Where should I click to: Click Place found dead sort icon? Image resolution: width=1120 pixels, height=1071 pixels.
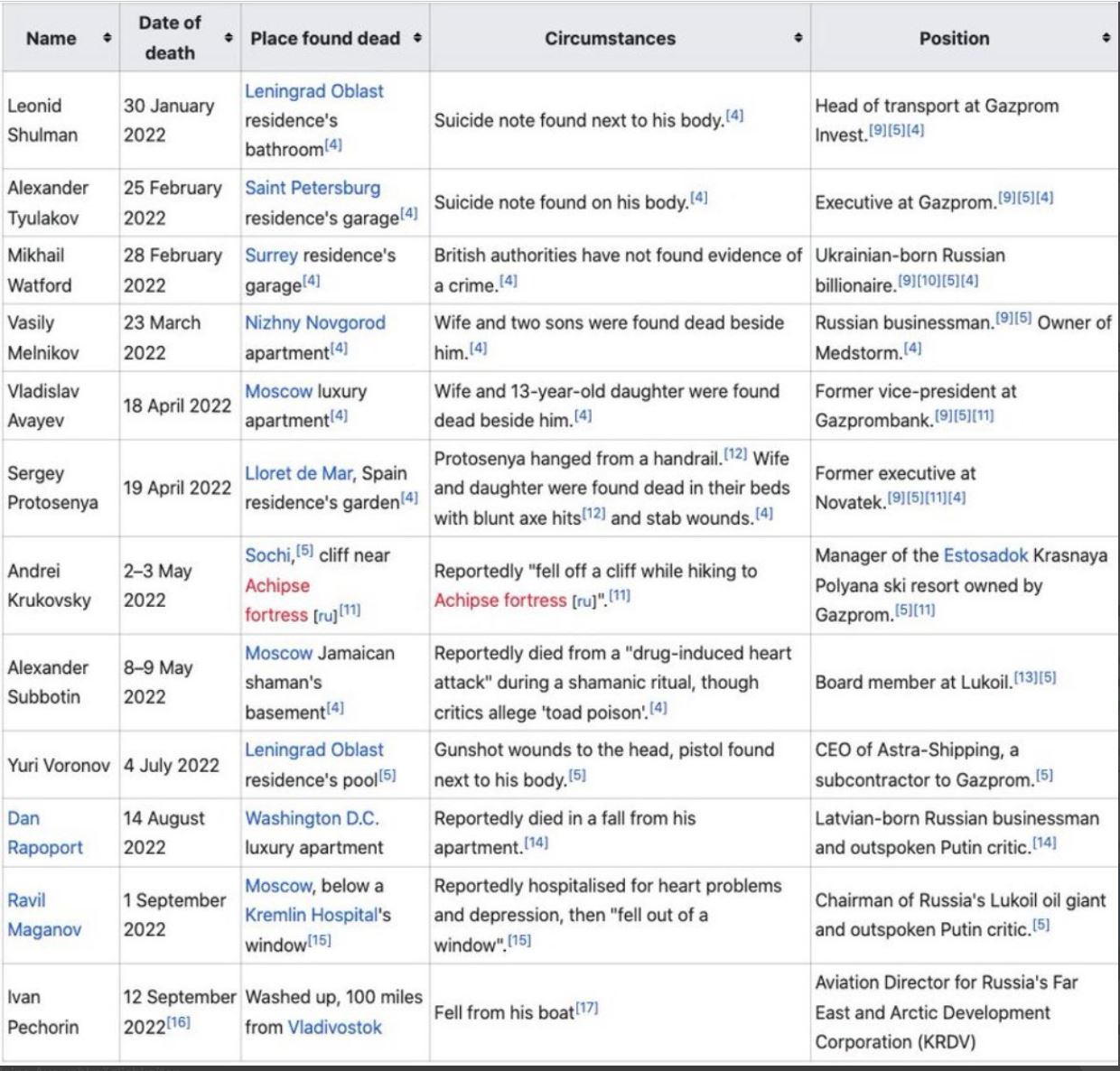[x=417, y=38]
